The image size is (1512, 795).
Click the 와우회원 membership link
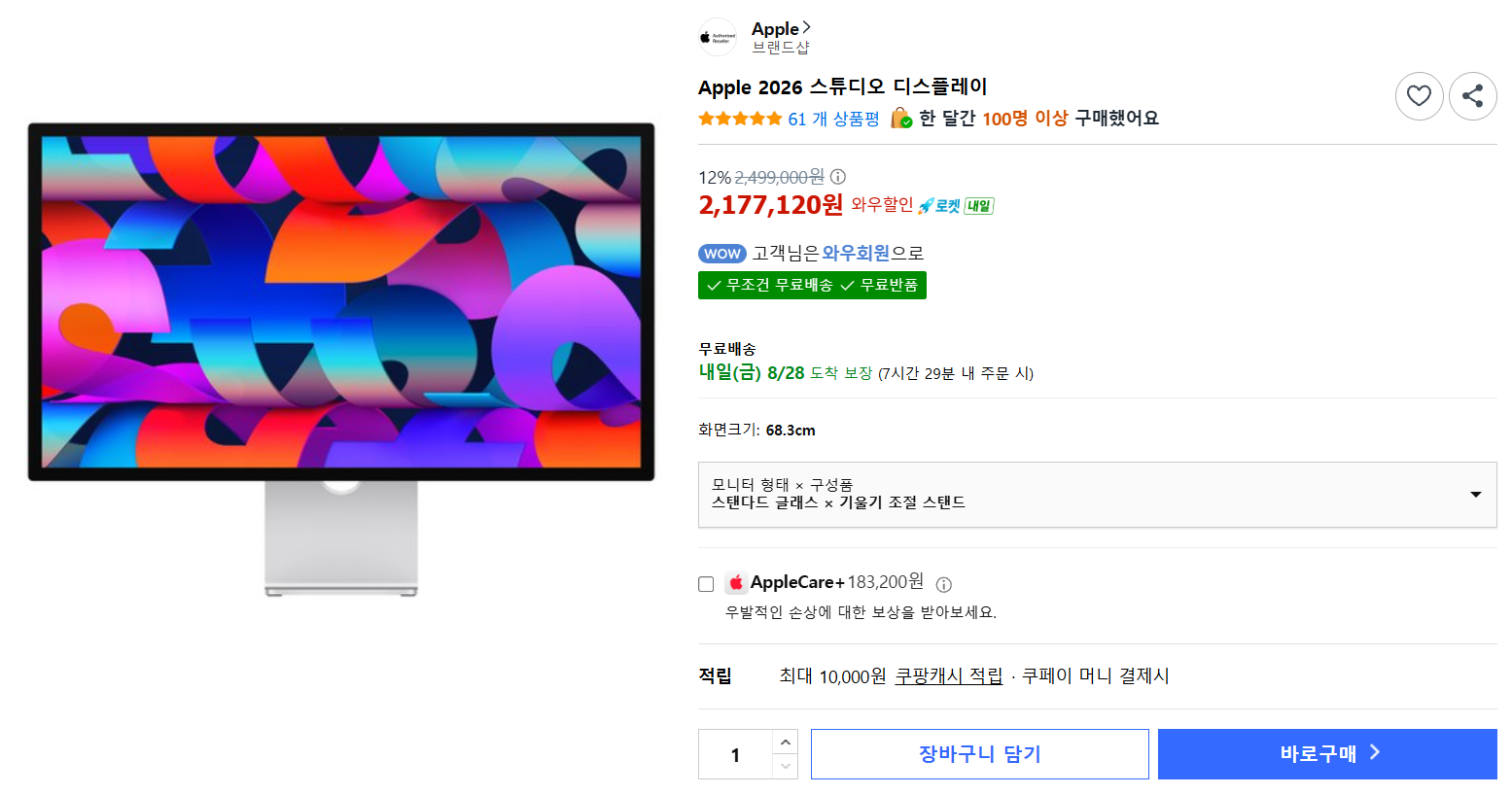click(x=856, y=253)
